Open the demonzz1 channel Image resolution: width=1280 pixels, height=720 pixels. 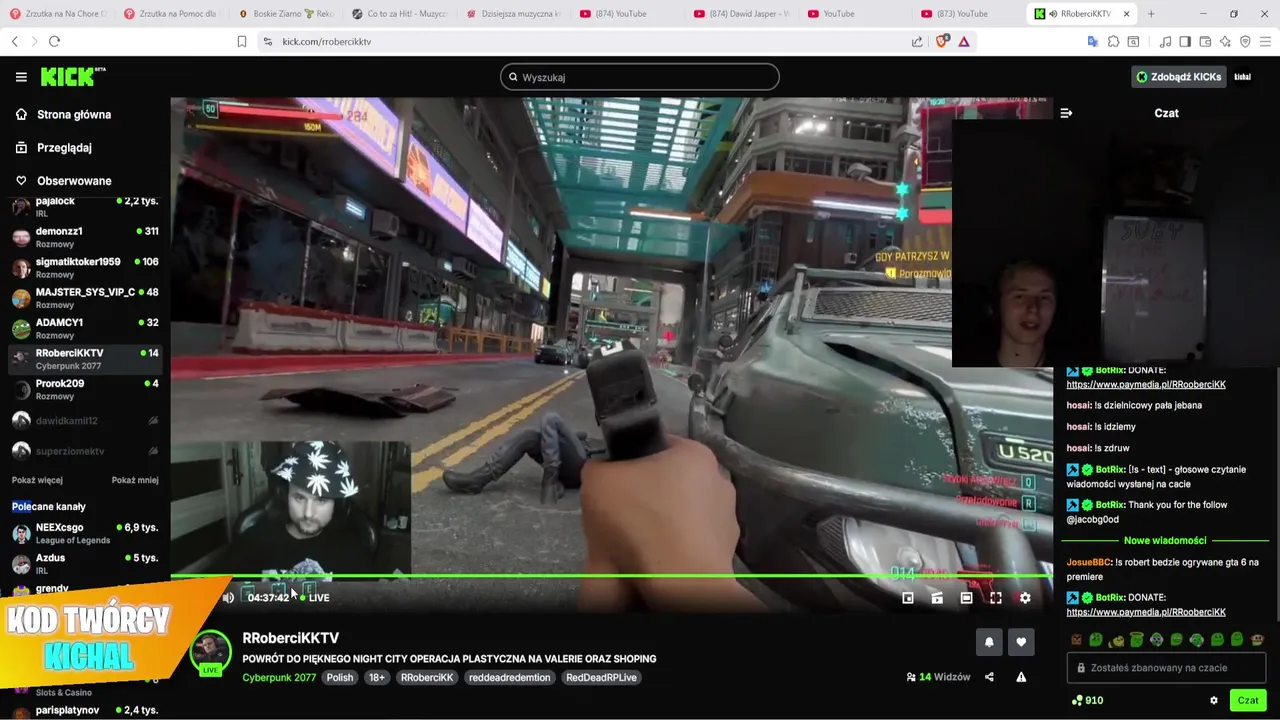click(85, 237)
